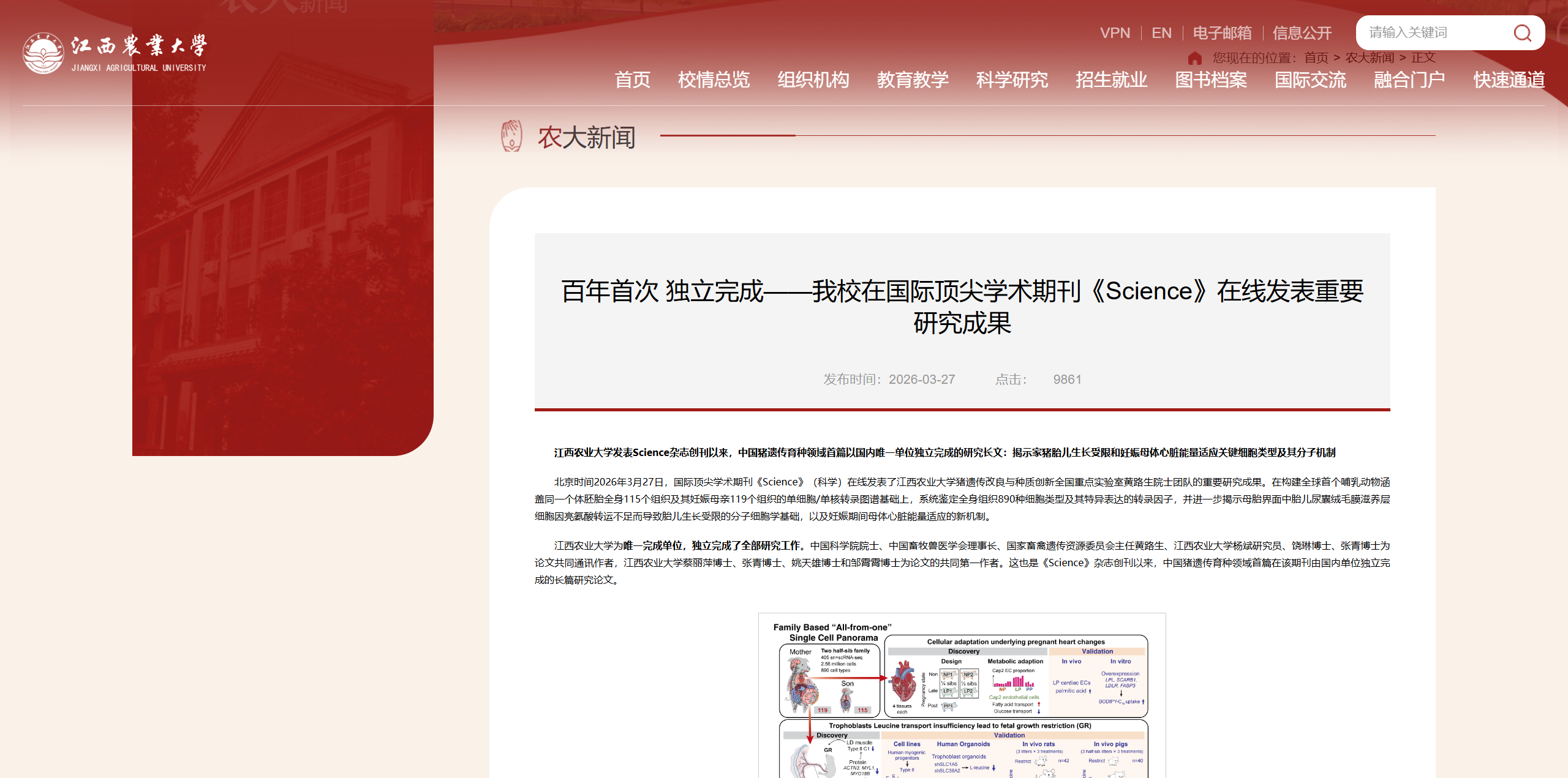Open the 国际交流 menu

[1310, 80]
